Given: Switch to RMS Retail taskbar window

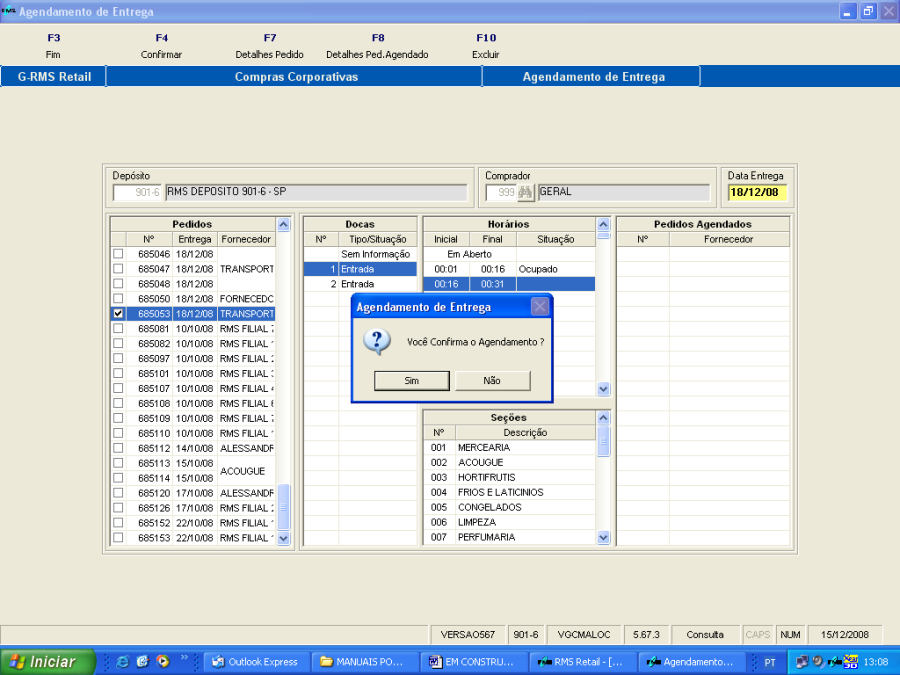Looking at the screenshot, I should tap(581, 662).
